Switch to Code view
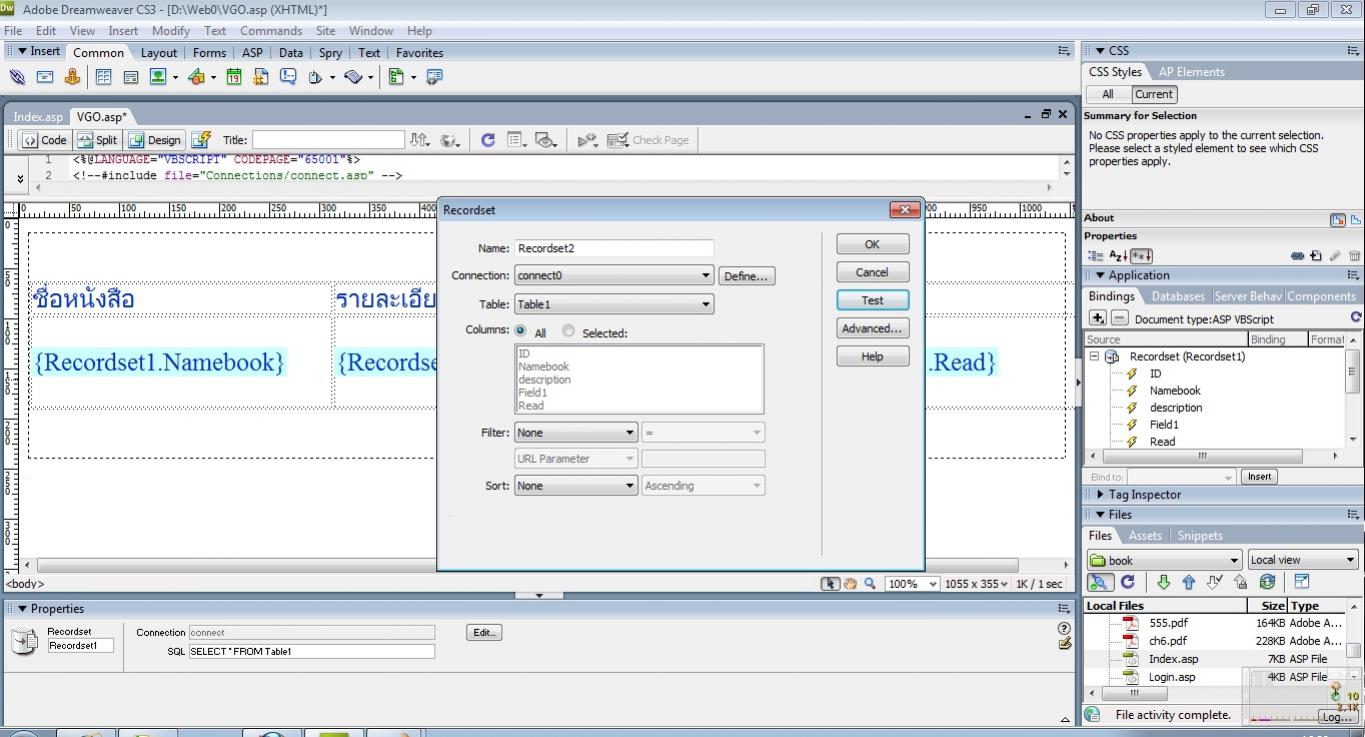This screenshot has width=1365, height=737. 44,140
